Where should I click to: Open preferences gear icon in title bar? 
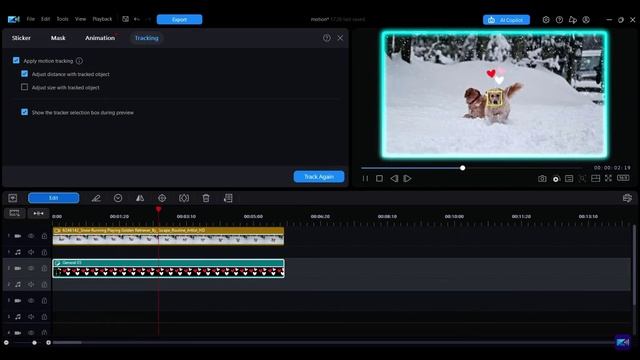pos(546,20)
